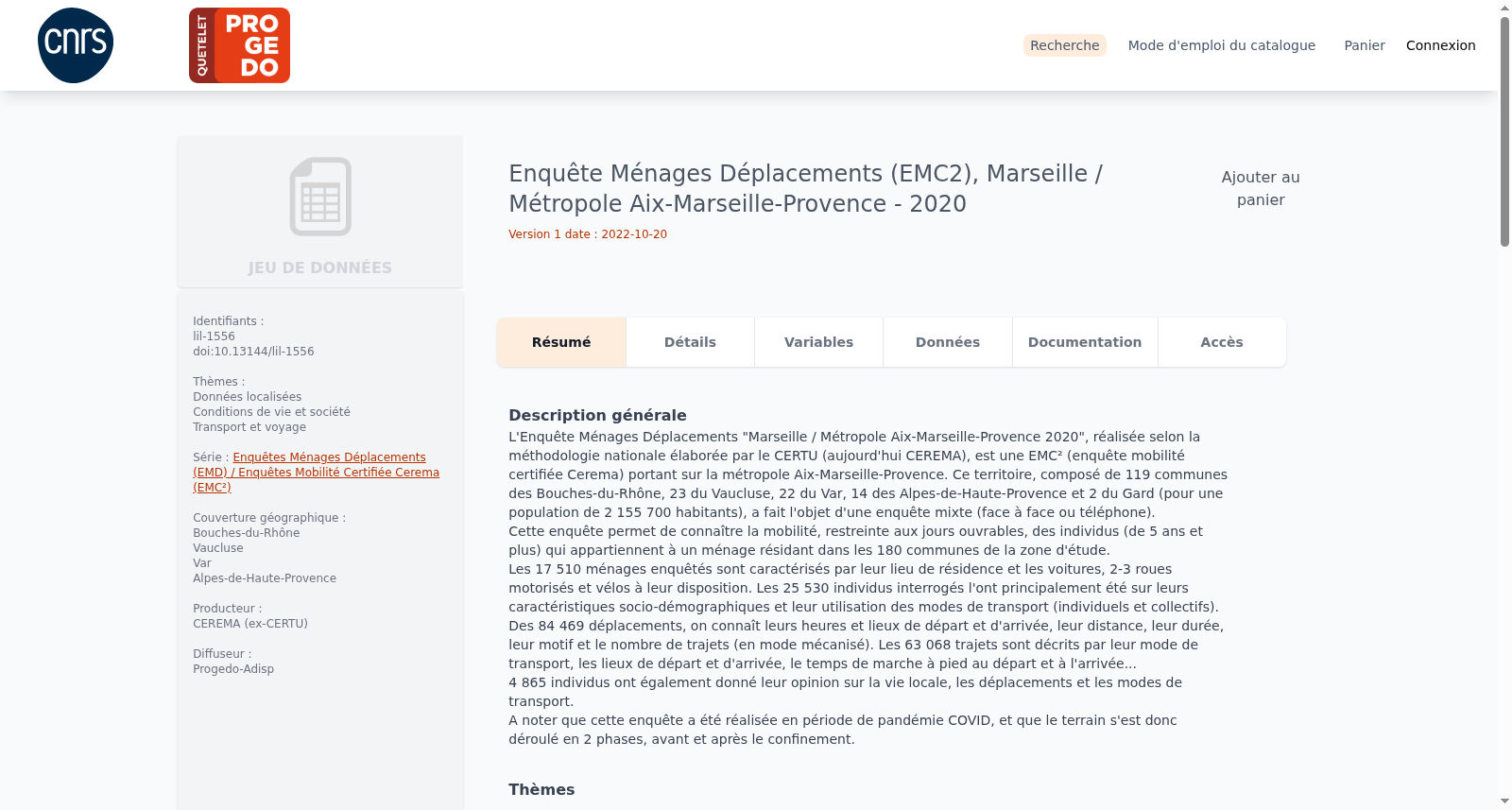Click the Données localisées theme

click(248, 397)
